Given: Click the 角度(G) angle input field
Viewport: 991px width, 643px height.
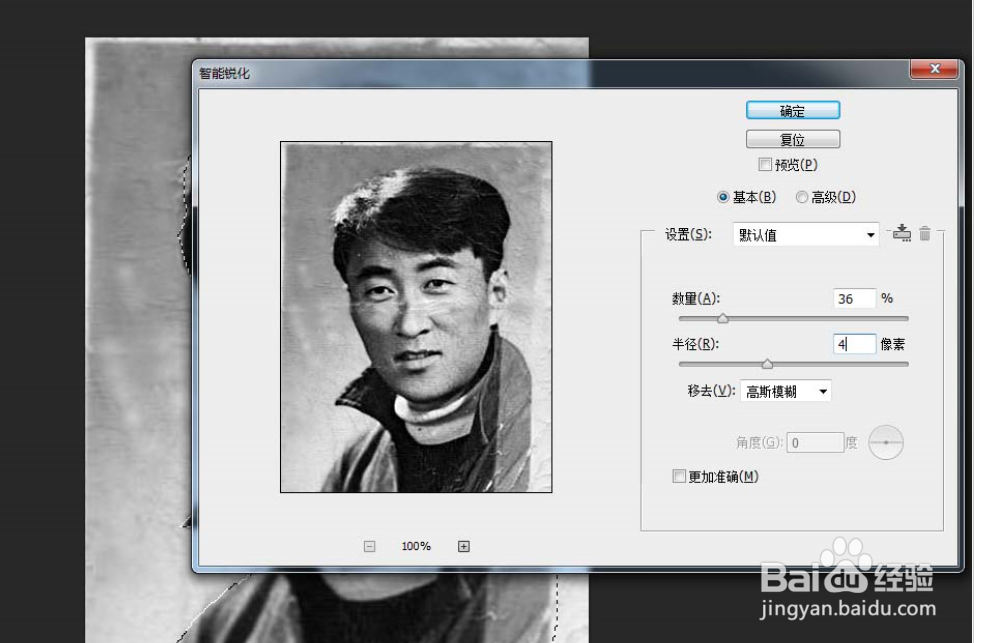Looking at the screenshot, I should coord(815,443).
